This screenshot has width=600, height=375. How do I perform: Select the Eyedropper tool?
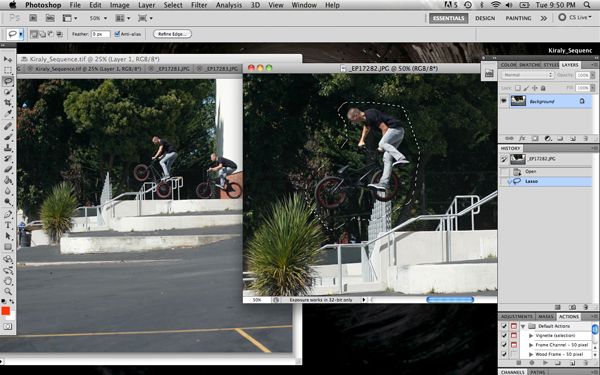pos(8,114)
